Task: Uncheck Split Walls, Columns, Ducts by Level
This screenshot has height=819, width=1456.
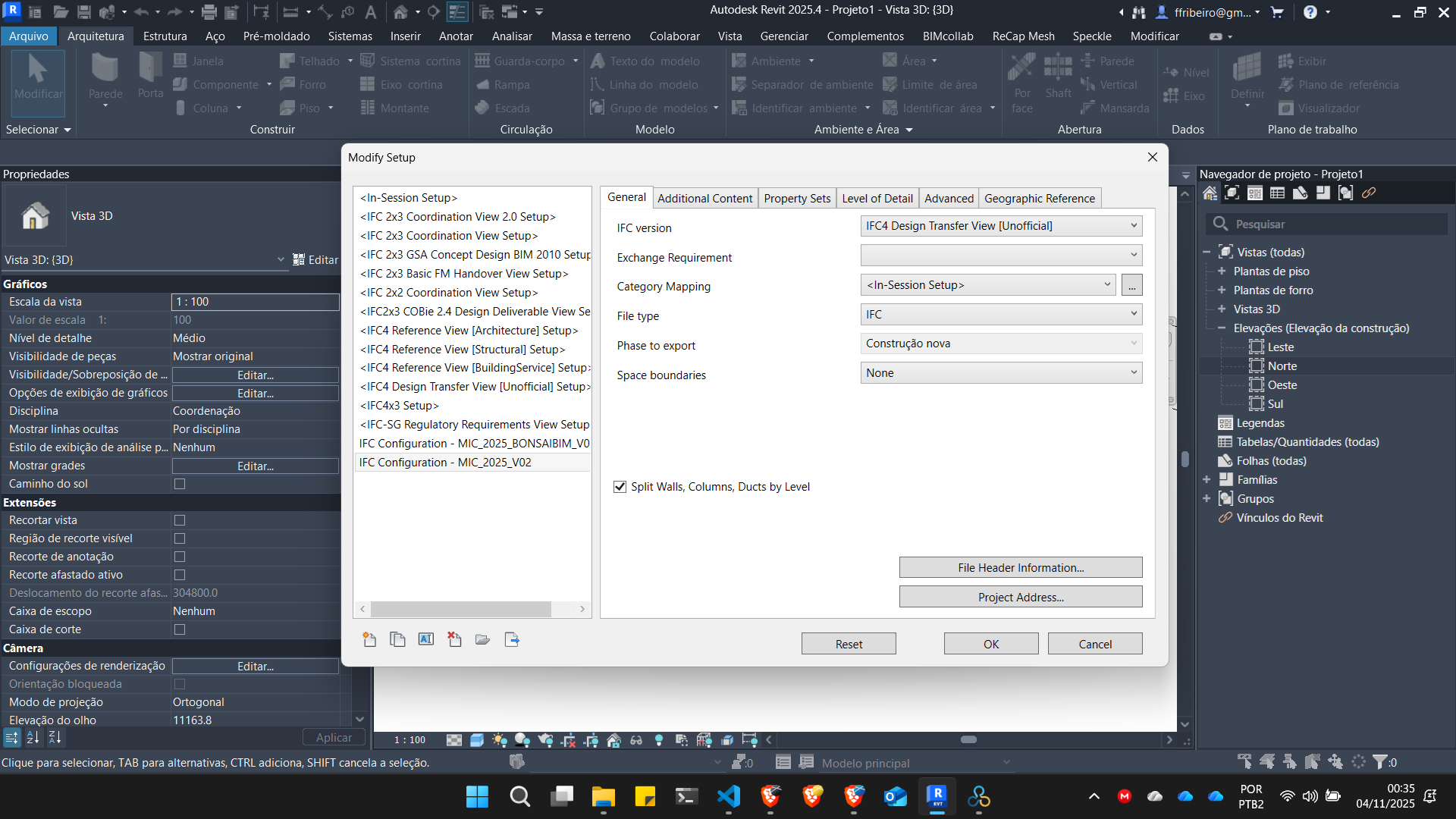Action: coord(620,487)
